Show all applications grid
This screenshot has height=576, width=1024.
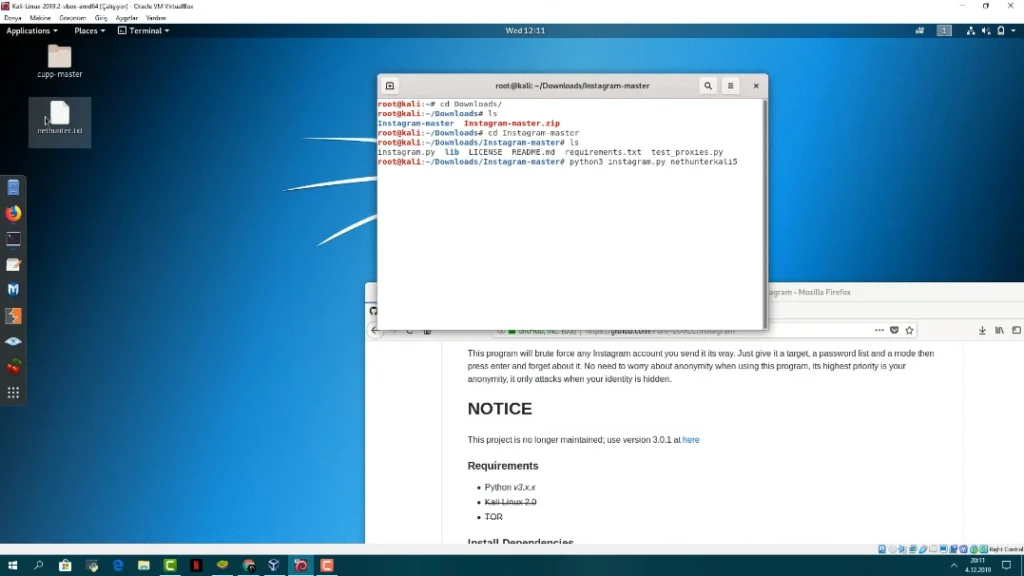coord(13,392)
